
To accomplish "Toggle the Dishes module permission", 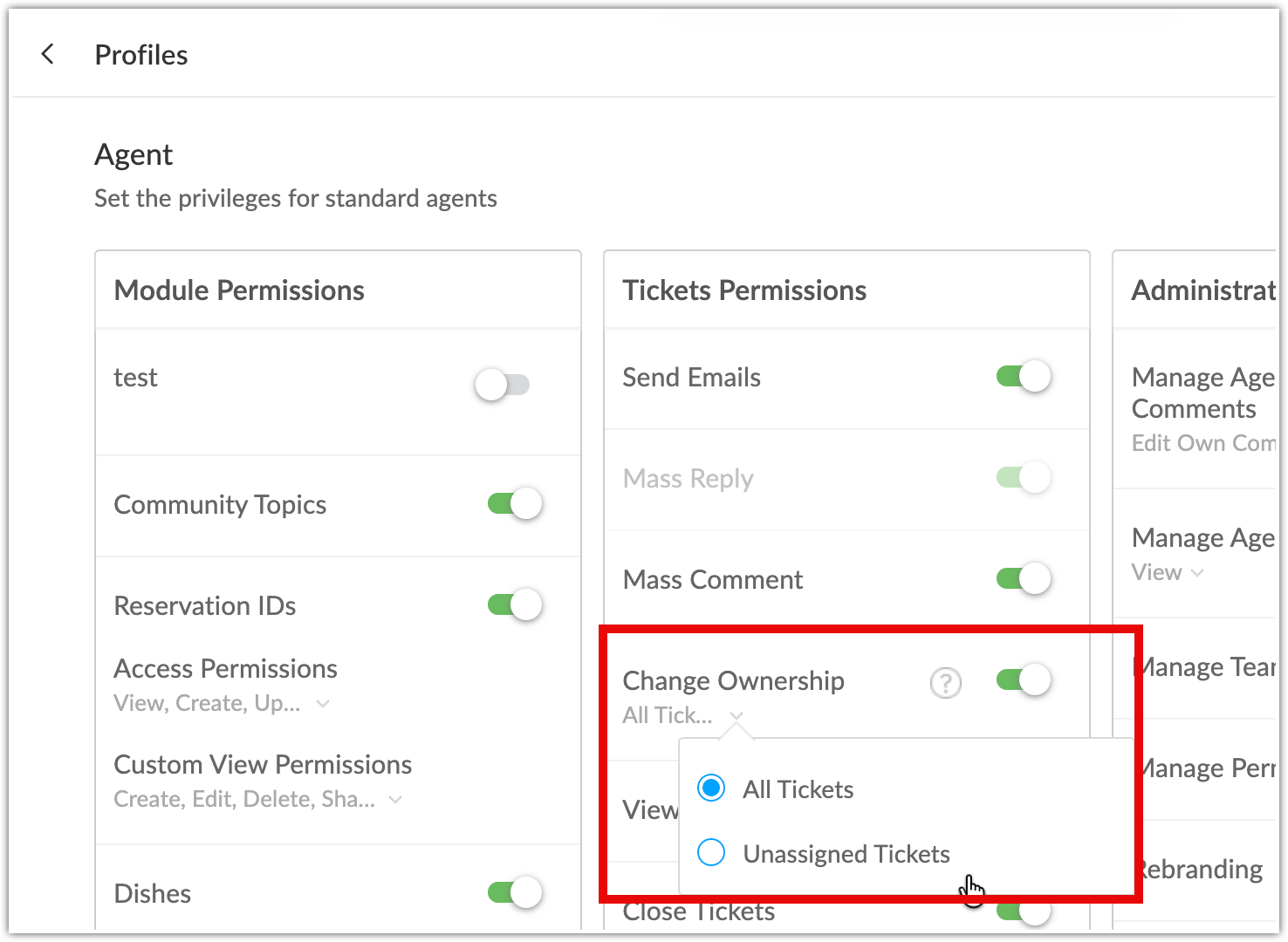I will coord(515,892).
